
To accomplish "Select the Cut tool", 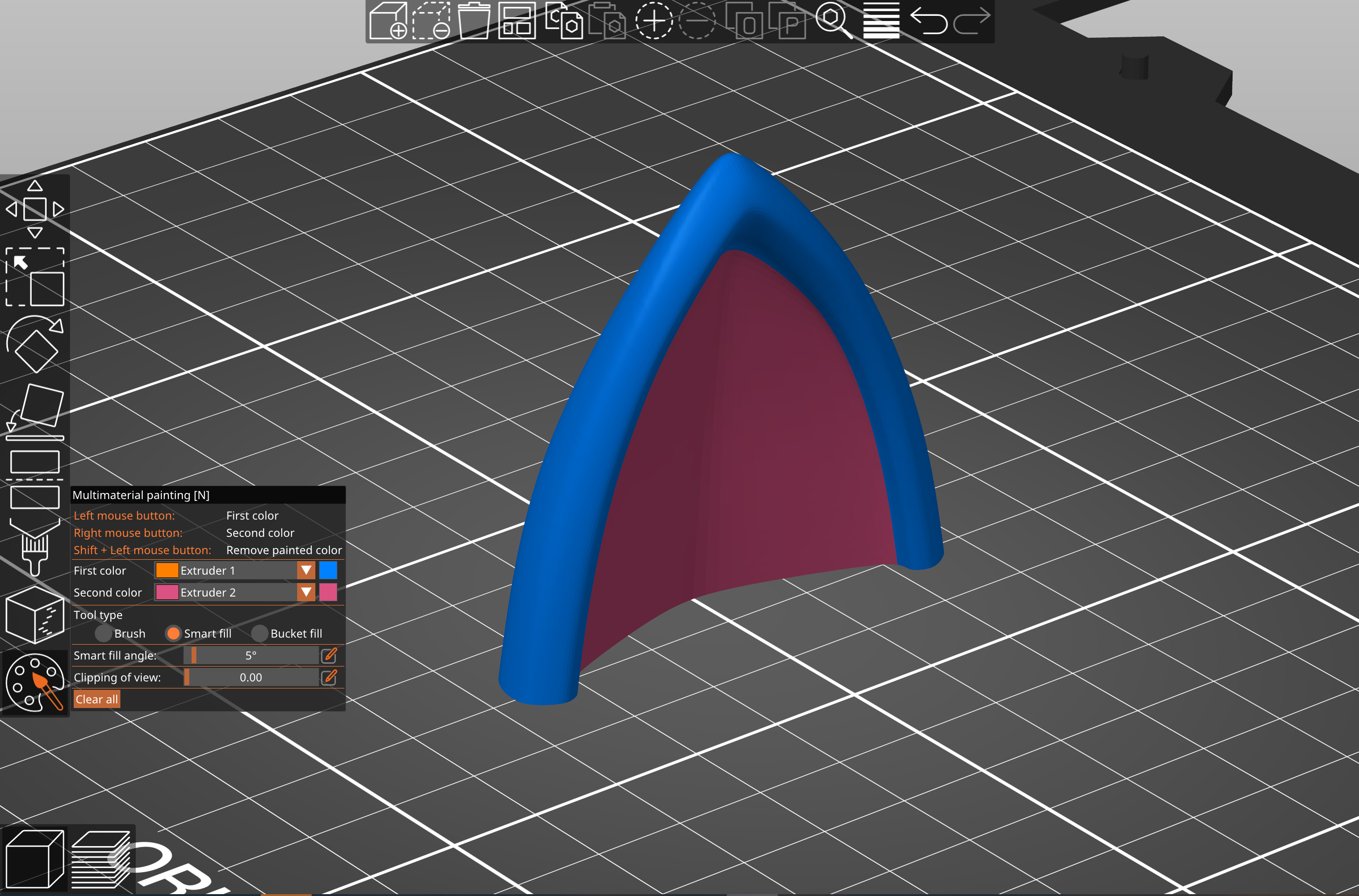I will click(x=35, y=479).
